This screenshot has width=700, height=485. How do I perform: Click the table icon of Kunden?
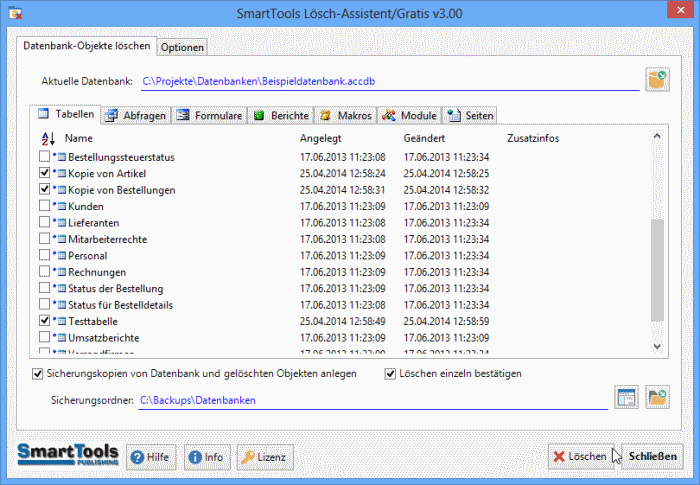click(62, 206)
